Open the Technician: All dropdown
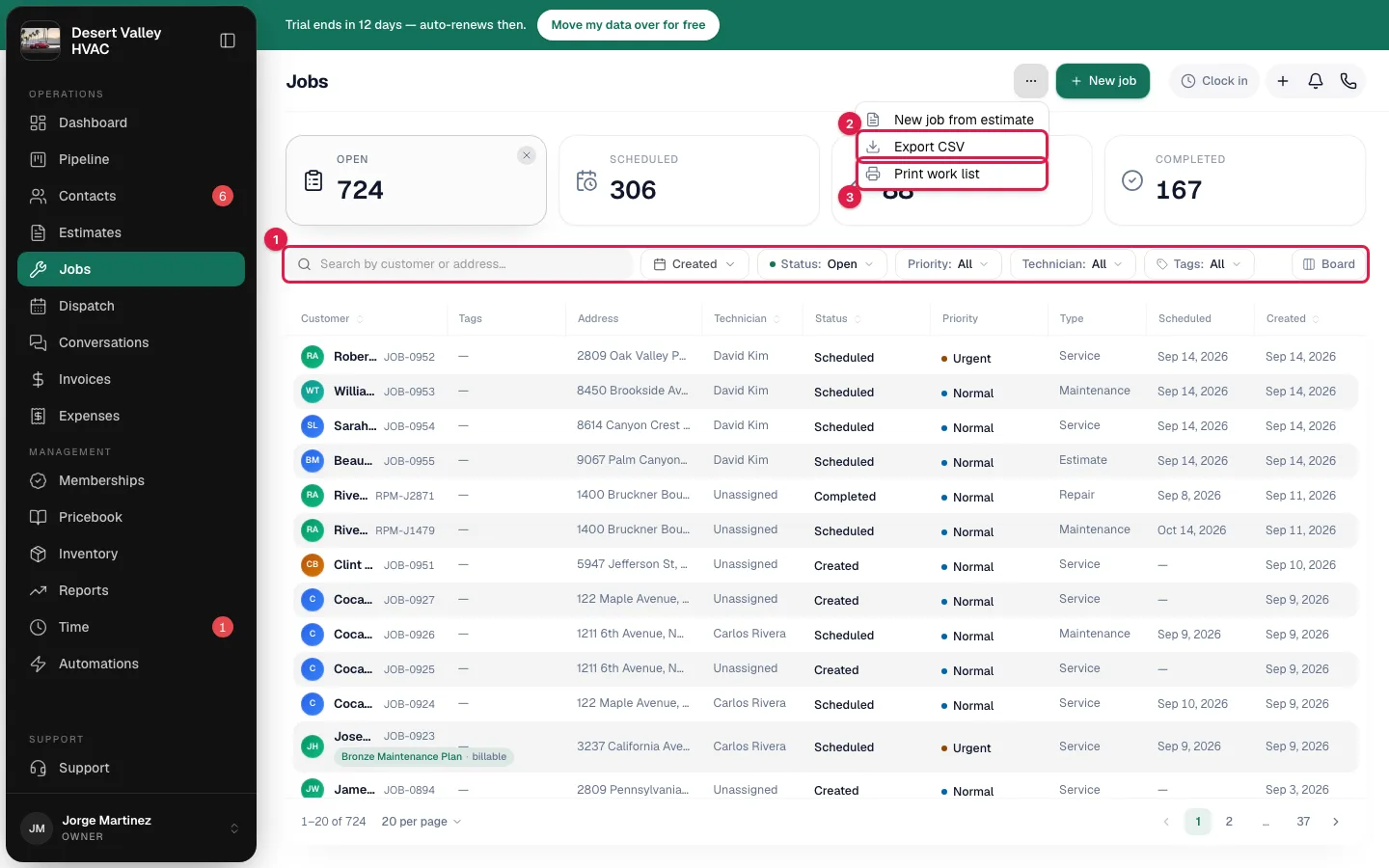 [1073, 264]
